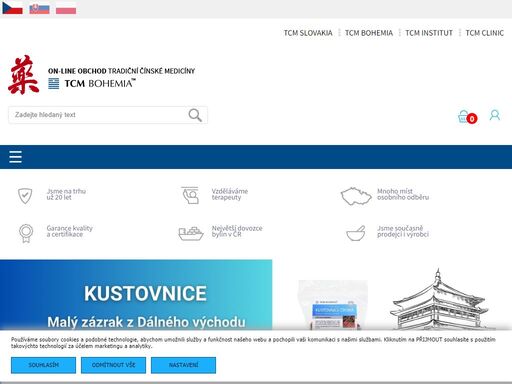The height and width of the screenshot is (384, 512).
Task: Open cookie NASTAVENÍ button
Action: point(183,365)
